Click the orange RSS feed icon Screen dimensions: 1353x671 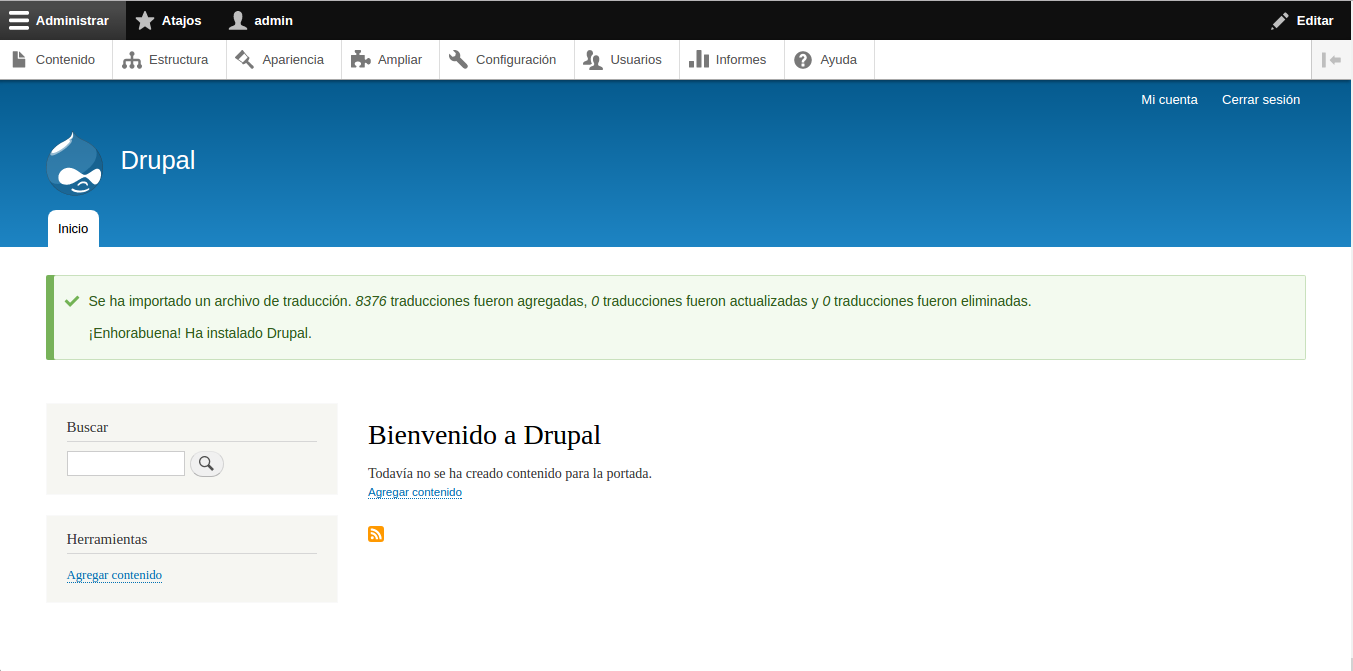coord(376,534)
